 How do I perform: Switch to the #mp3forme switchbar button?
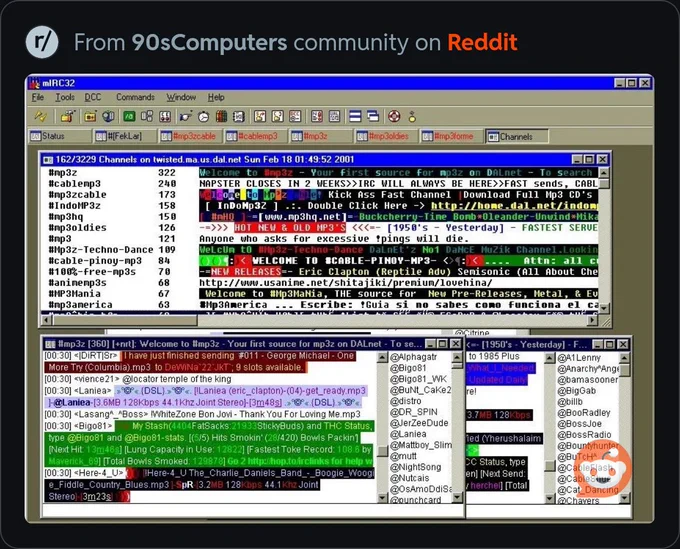tap(451, 136)
